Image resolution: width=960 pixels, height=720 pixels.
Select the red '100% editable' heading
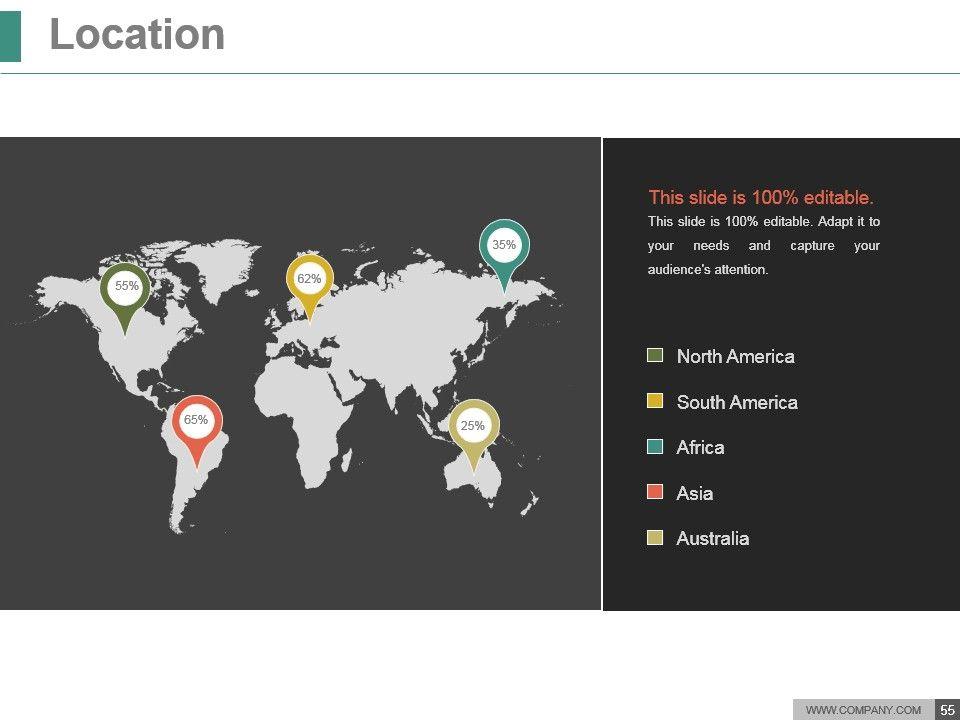click(761, 197)
